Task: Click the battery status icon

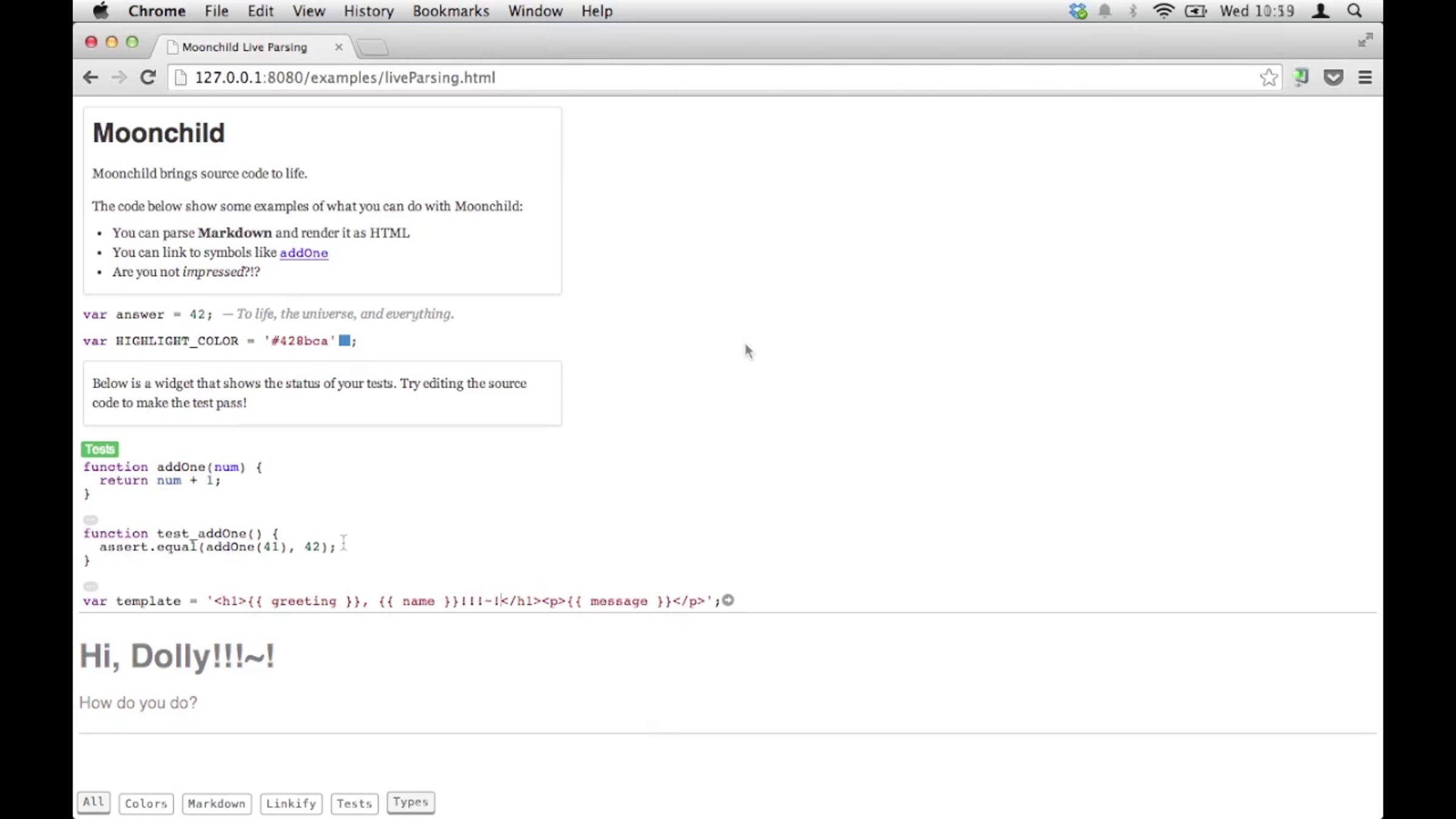Action: tap(1195, 11)
